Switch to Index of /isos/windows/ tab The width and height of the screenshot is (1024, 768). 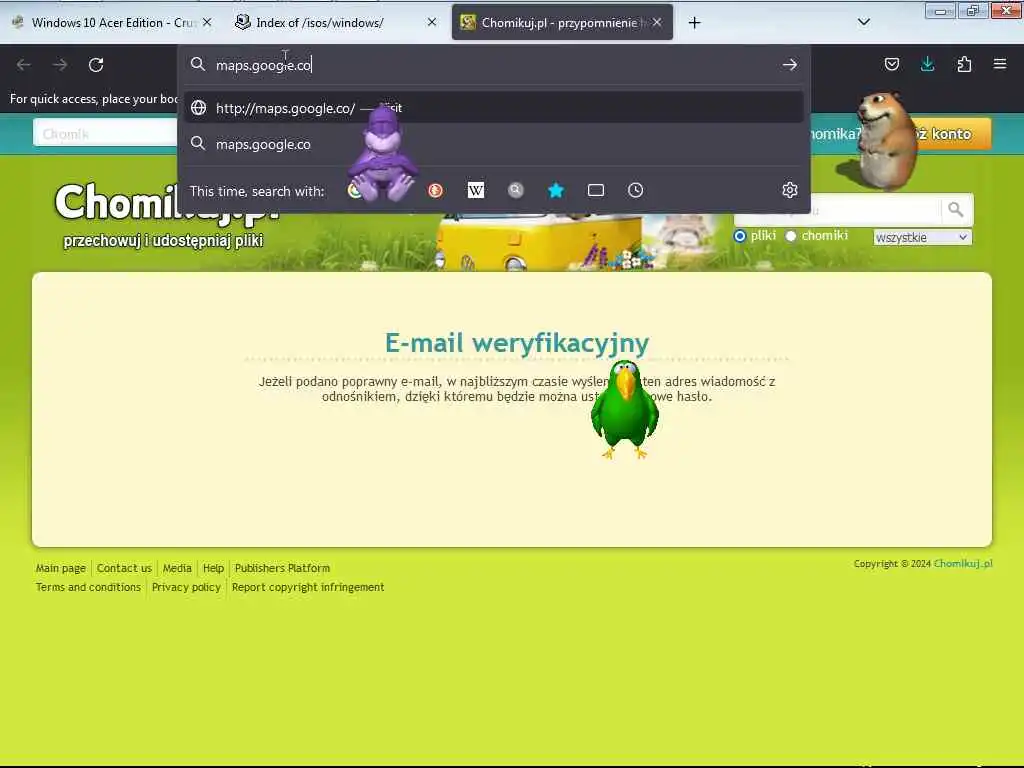(334, 22)
